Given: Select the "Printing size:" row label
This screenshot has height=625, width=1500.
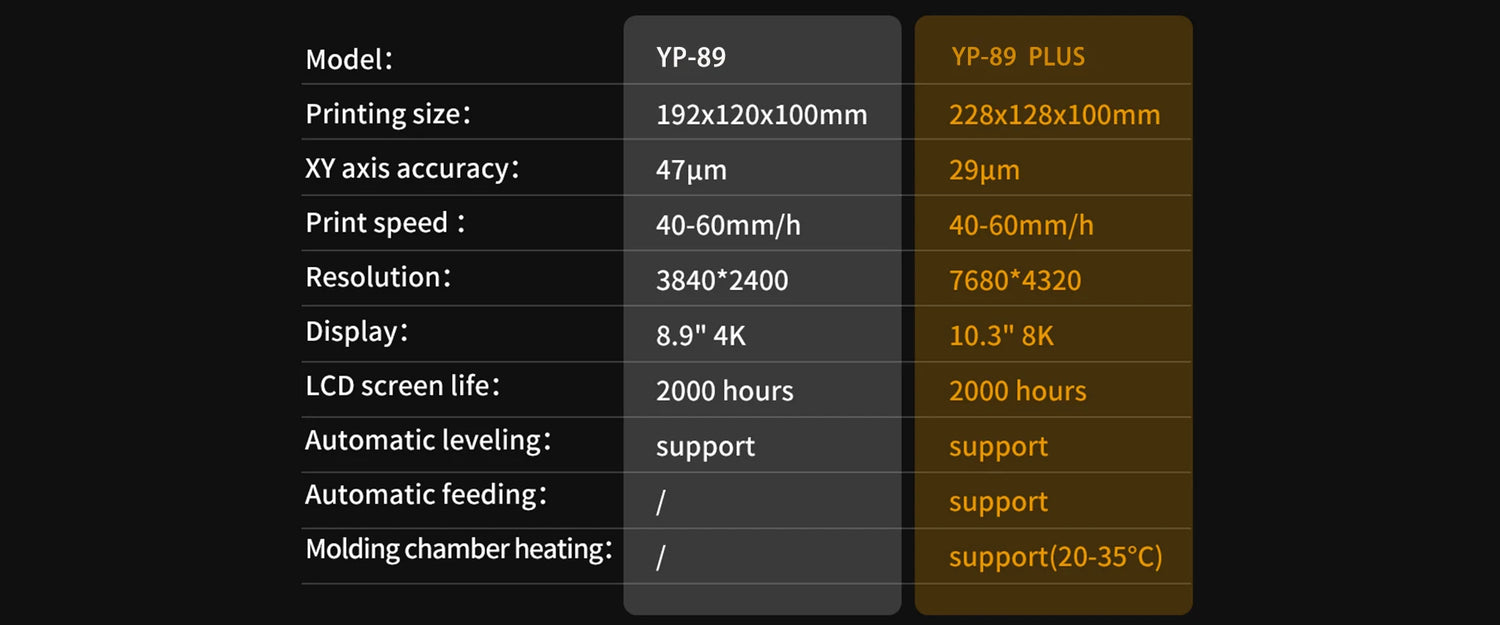Looking at the screenshot, I should pyautogui.click(x=388, y=114).
